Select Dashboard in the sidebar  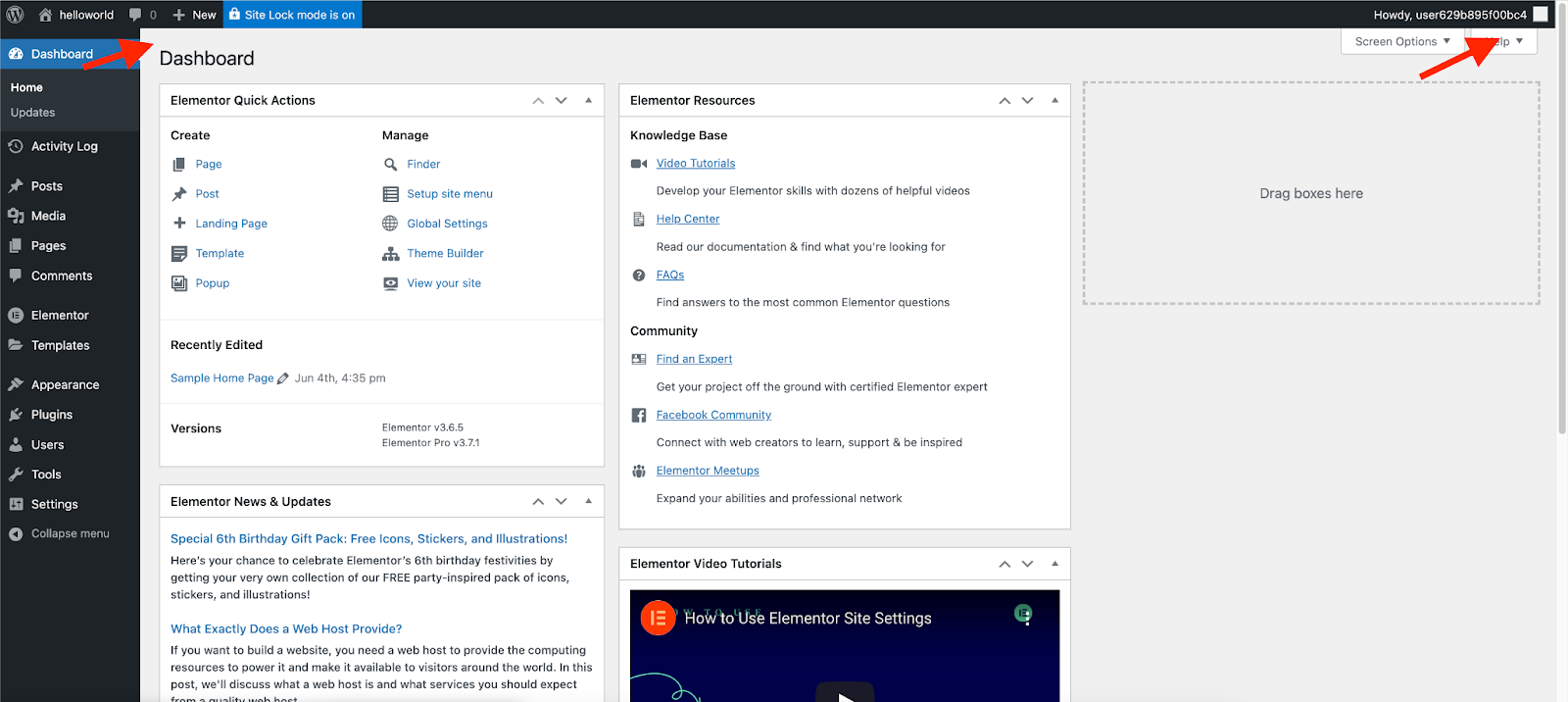70,54
